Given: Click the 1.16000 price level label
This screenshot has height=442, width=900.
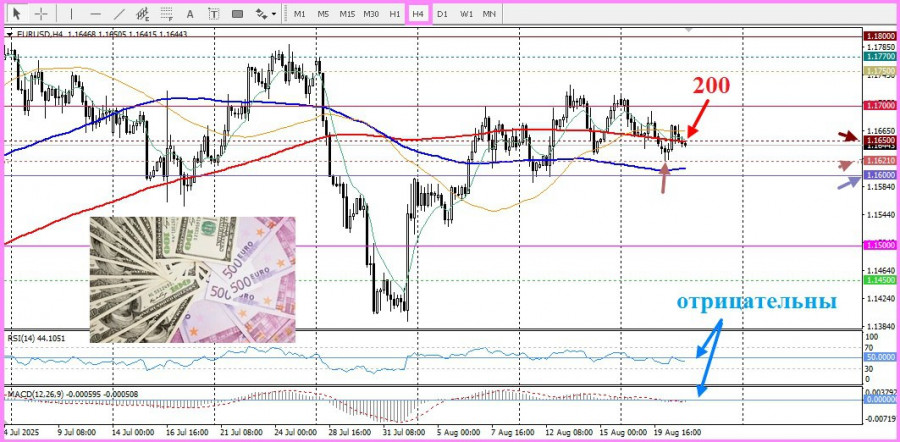Looking at the screenshot, I should point(880,175).
